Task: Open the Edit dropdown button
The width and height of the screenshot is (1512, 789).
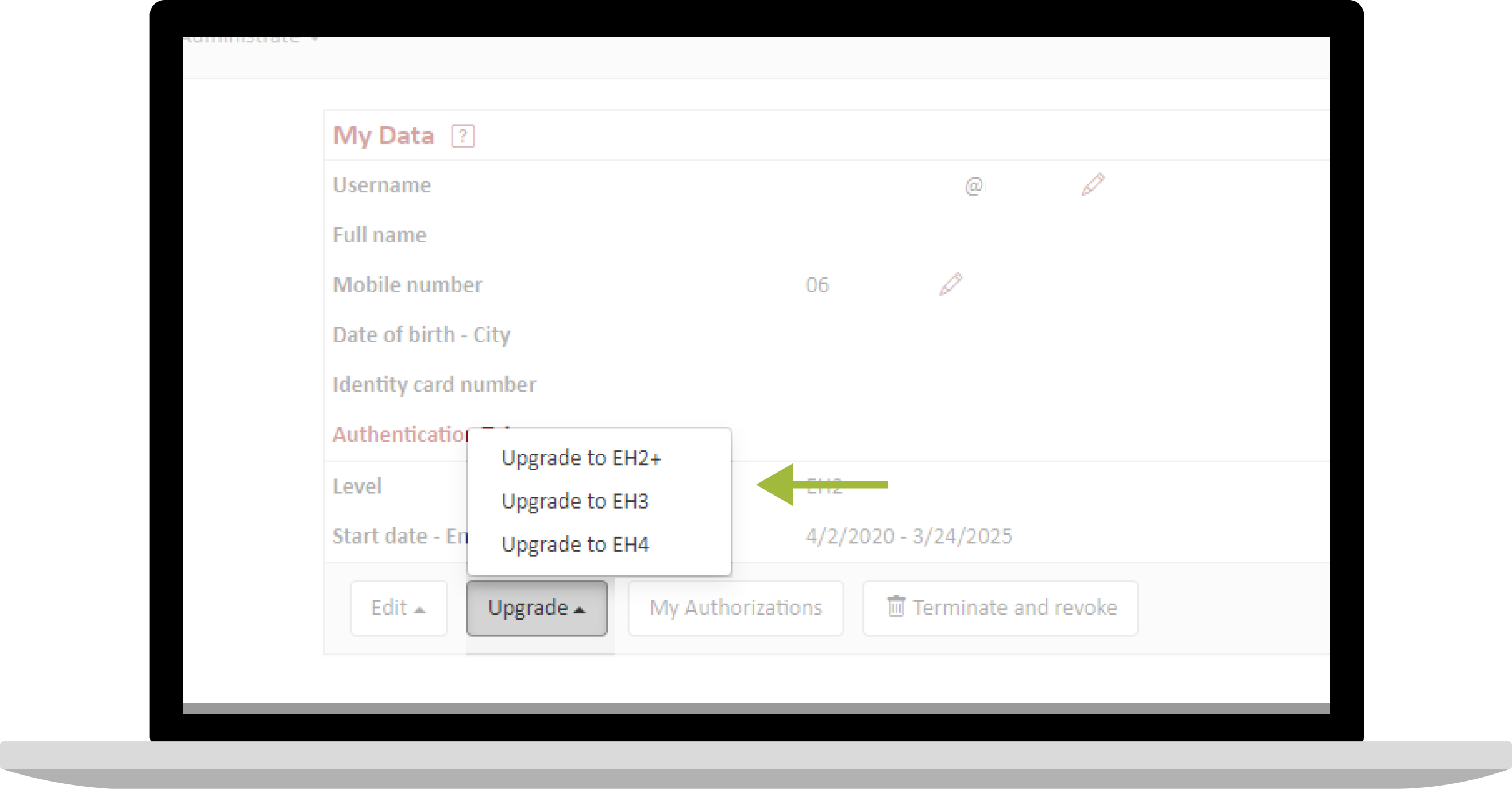Action: click(399, 608)
